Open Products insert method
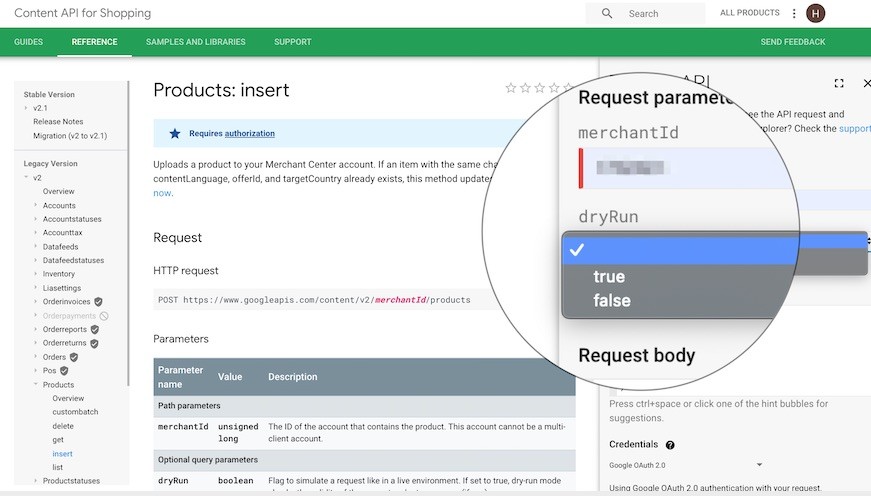 pos(62,453)
